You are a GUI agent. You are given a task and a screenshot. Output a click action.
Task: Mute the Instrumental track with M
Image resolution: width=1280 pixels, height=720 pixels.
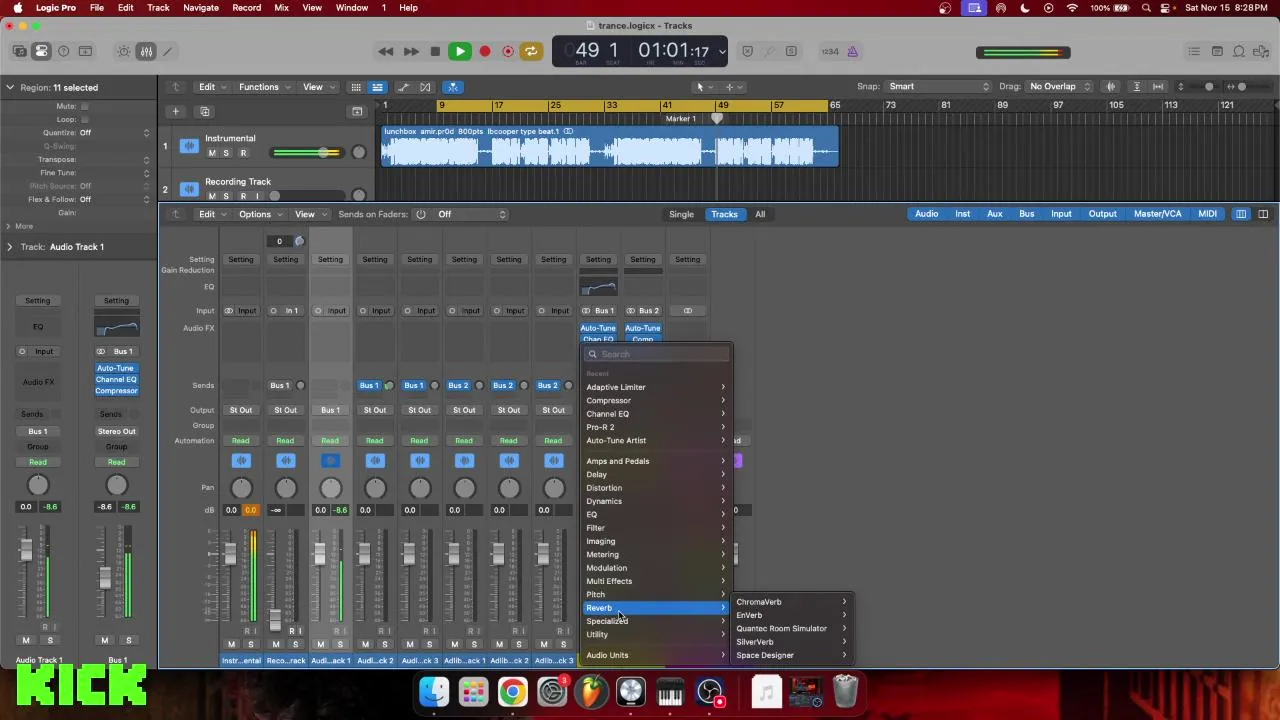212,153
